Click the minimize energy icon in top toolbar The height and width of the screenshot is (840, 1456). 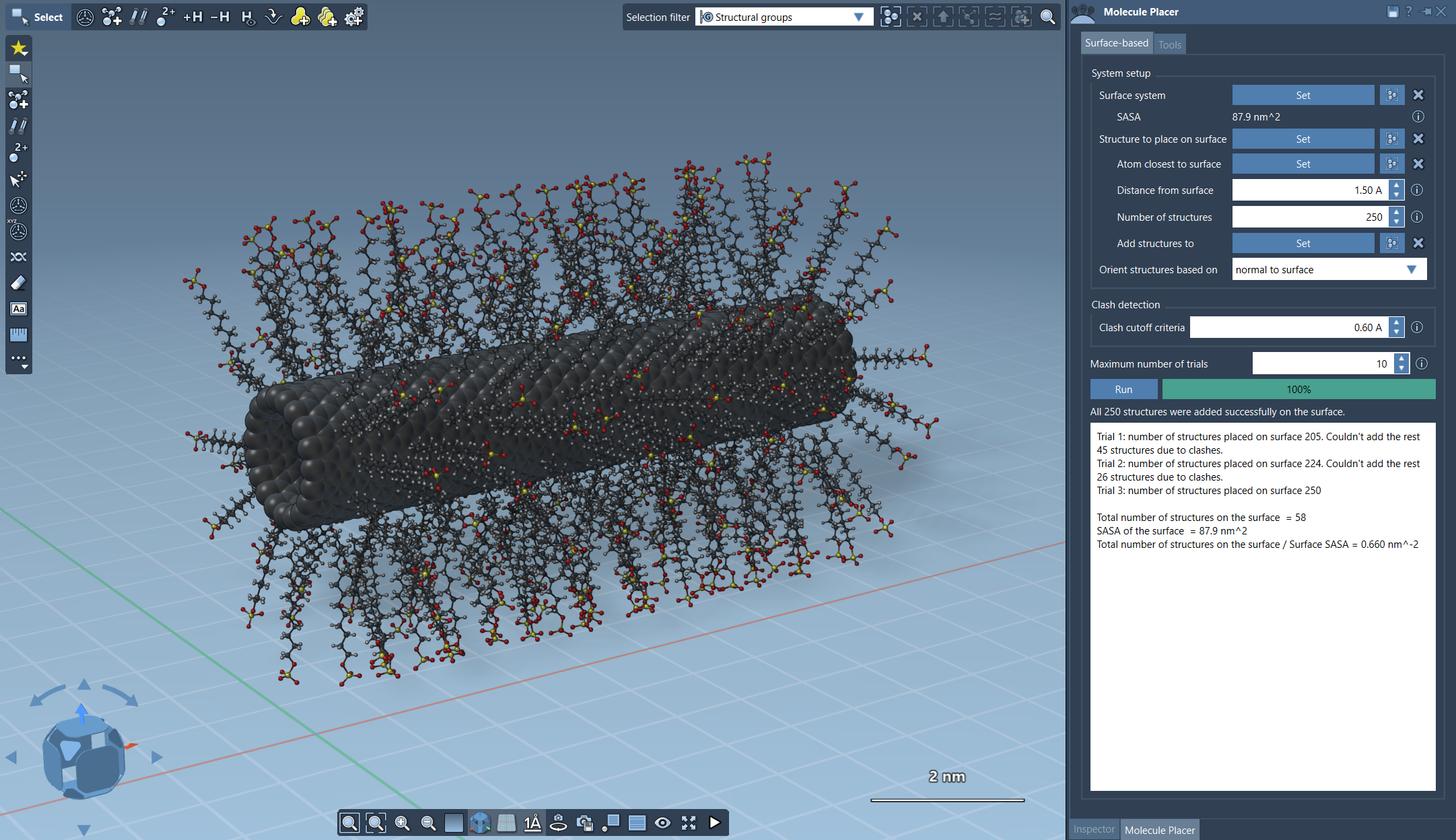pyautogui.click(x=273, y=17)
